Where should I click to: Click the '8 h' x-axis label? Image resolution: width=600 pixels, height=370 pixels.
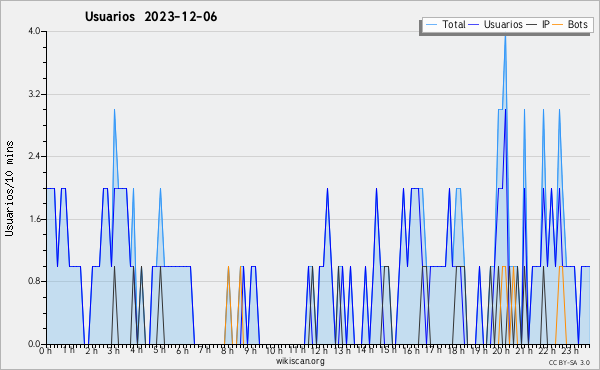(227, 351)
